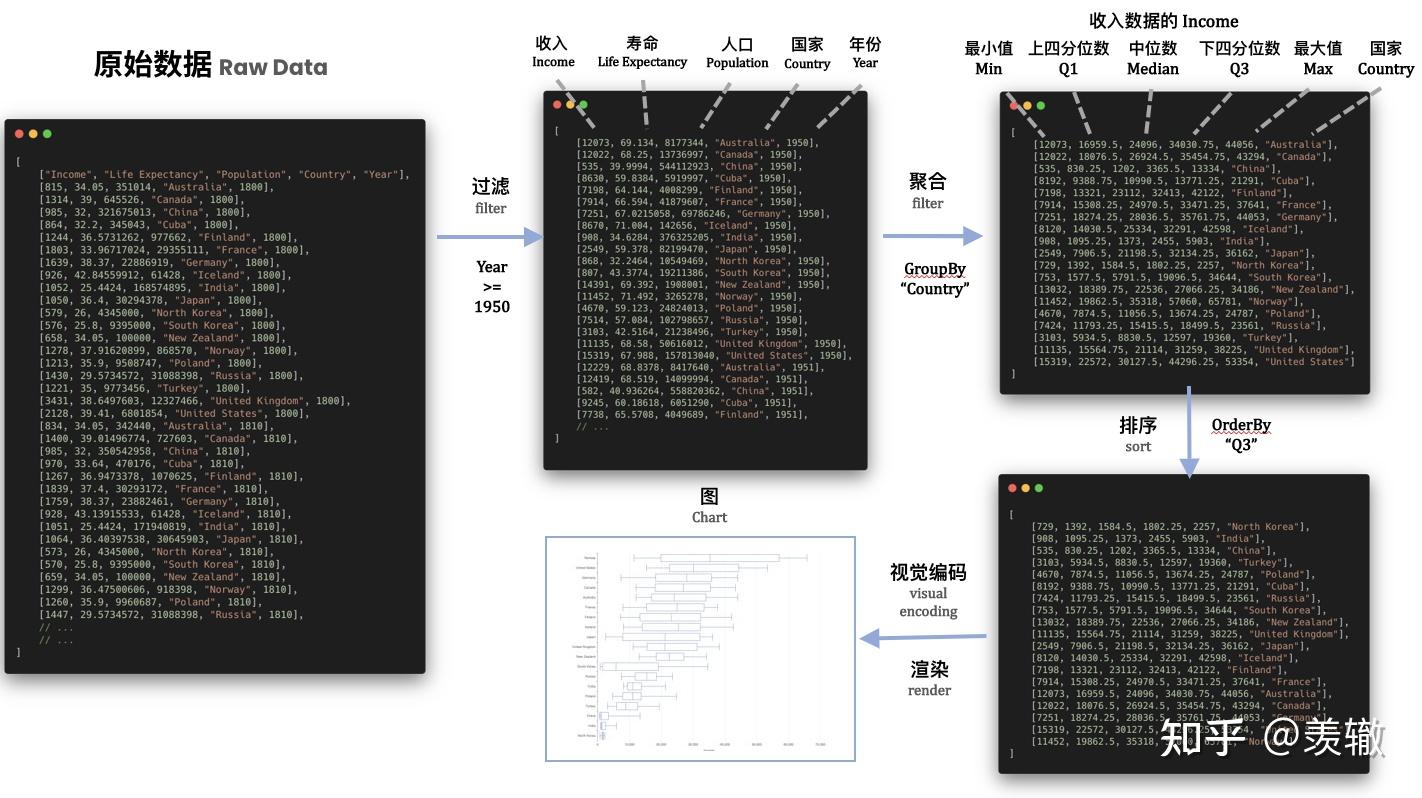Click the '原始数据 Raw Data' heading
Image resolution: width=1422 pixels, height=798 pixels.
pyautogui.click(x=210, y=65)
